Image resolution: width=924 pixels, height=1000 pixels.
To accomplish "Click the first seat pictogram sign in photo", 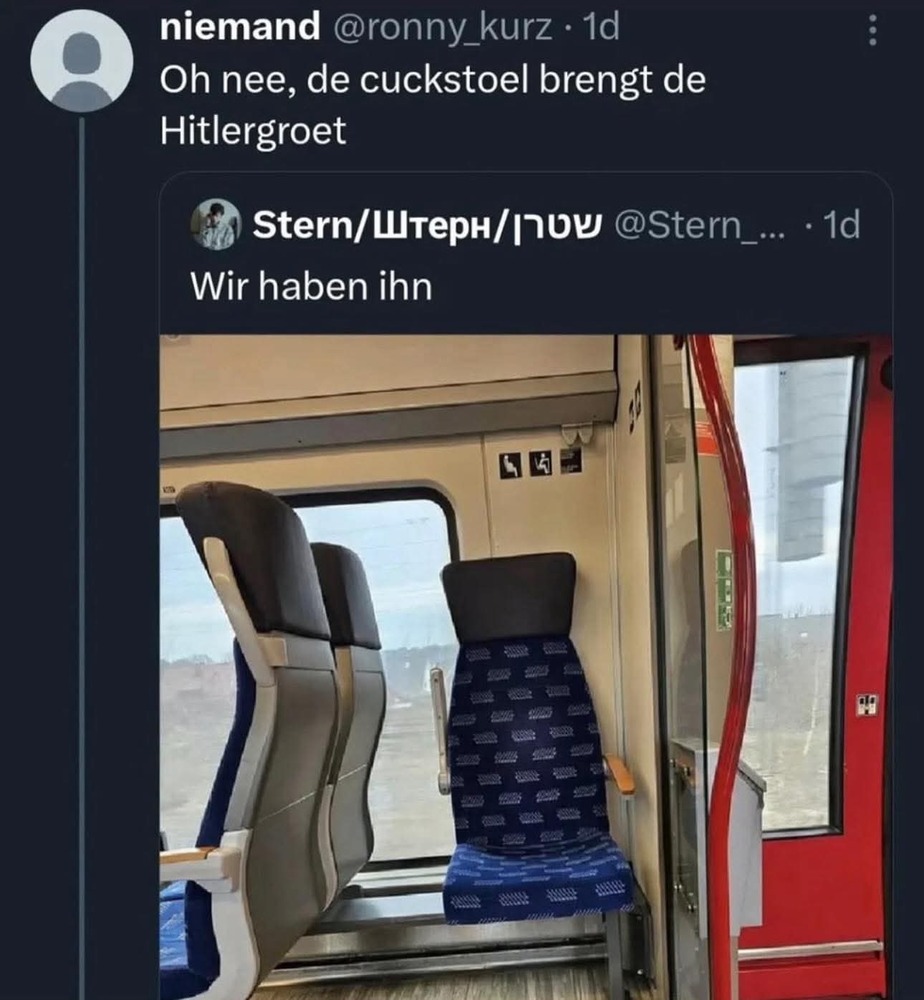I will tap(510, 464).
